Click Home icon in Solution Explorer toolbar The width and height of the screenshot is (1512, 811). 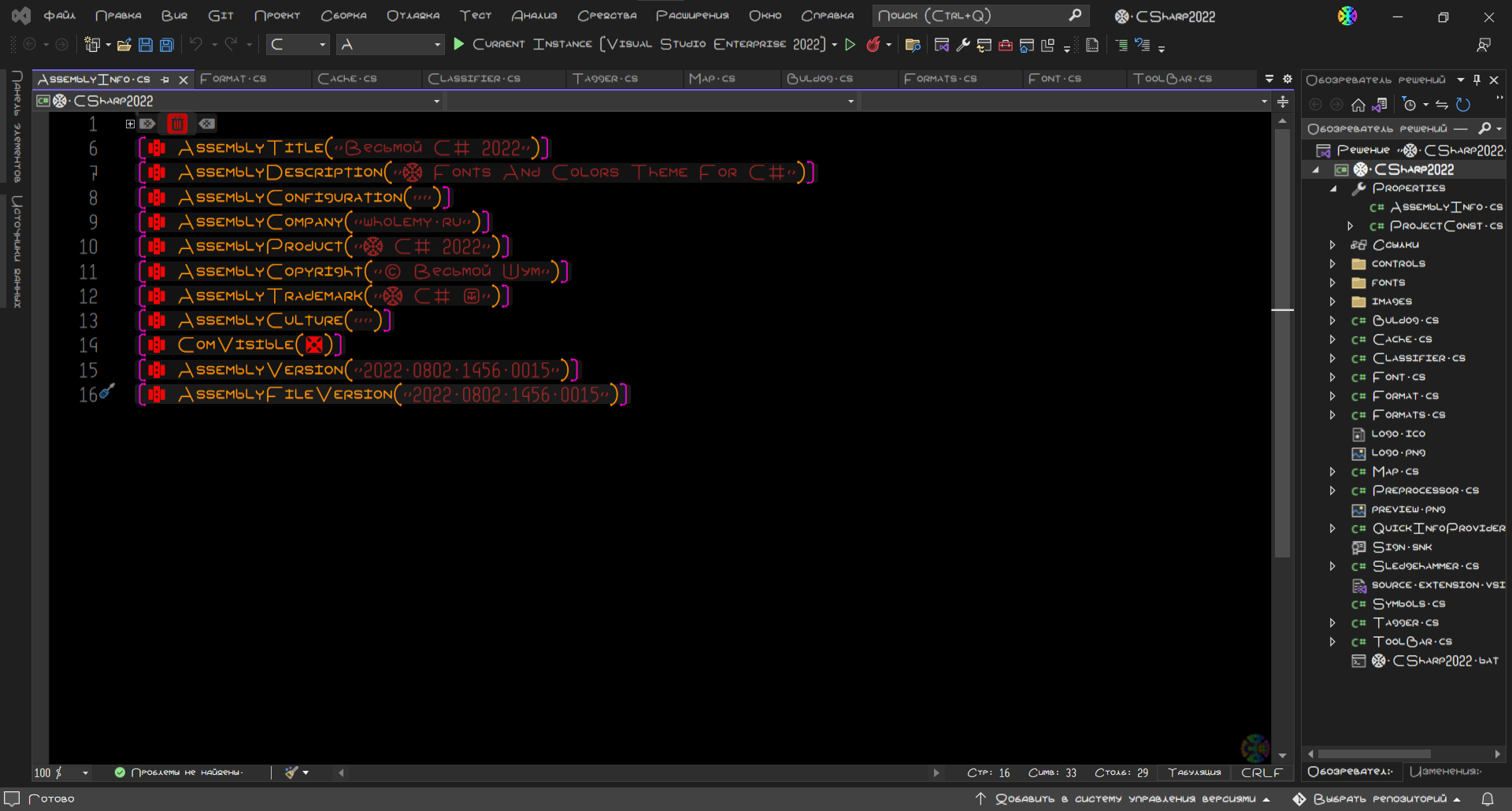[x=1358, y=105]
